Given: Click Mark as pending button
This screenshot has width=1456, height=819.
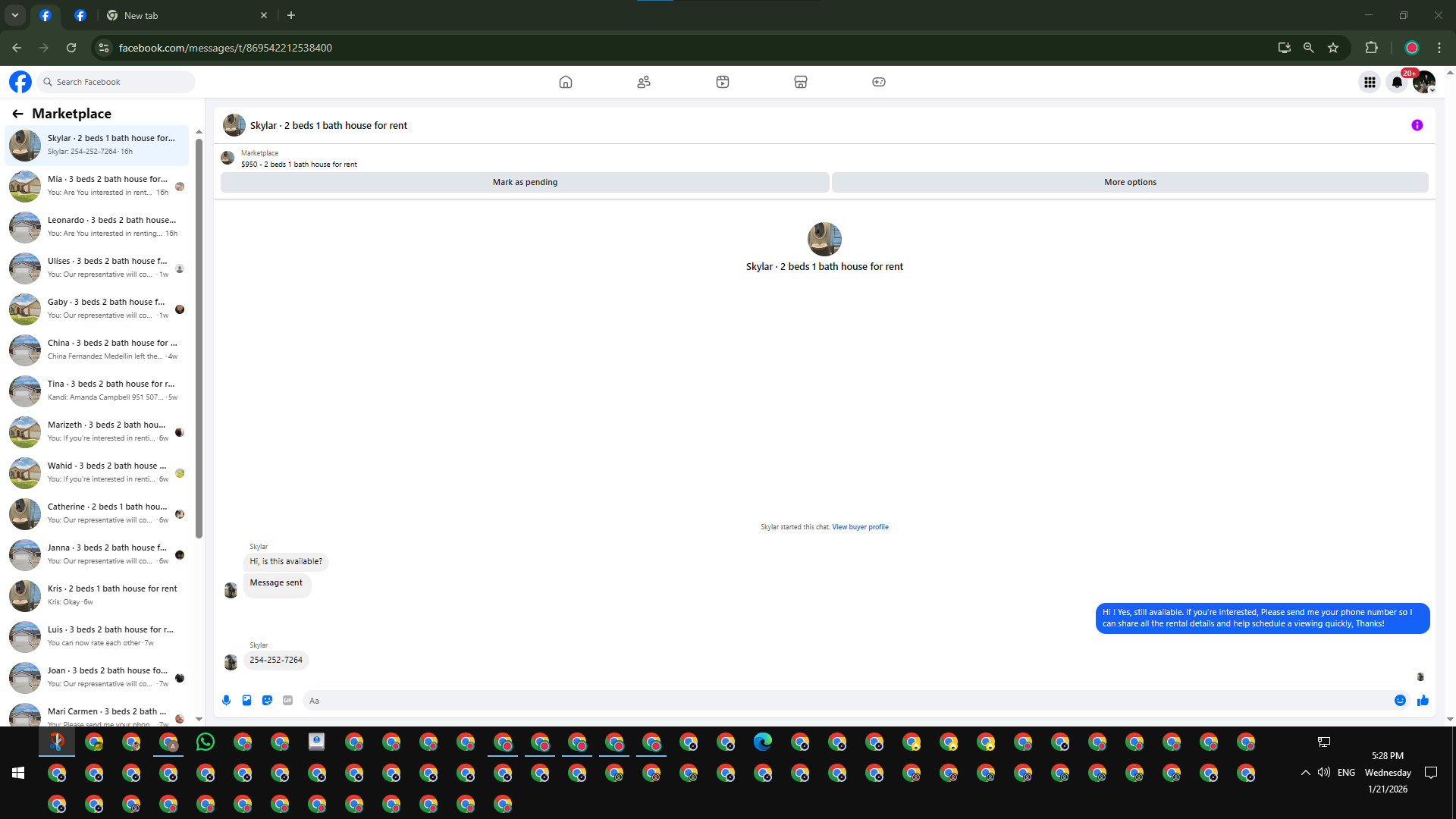Looking at the screenshot, I should point(525,183).
